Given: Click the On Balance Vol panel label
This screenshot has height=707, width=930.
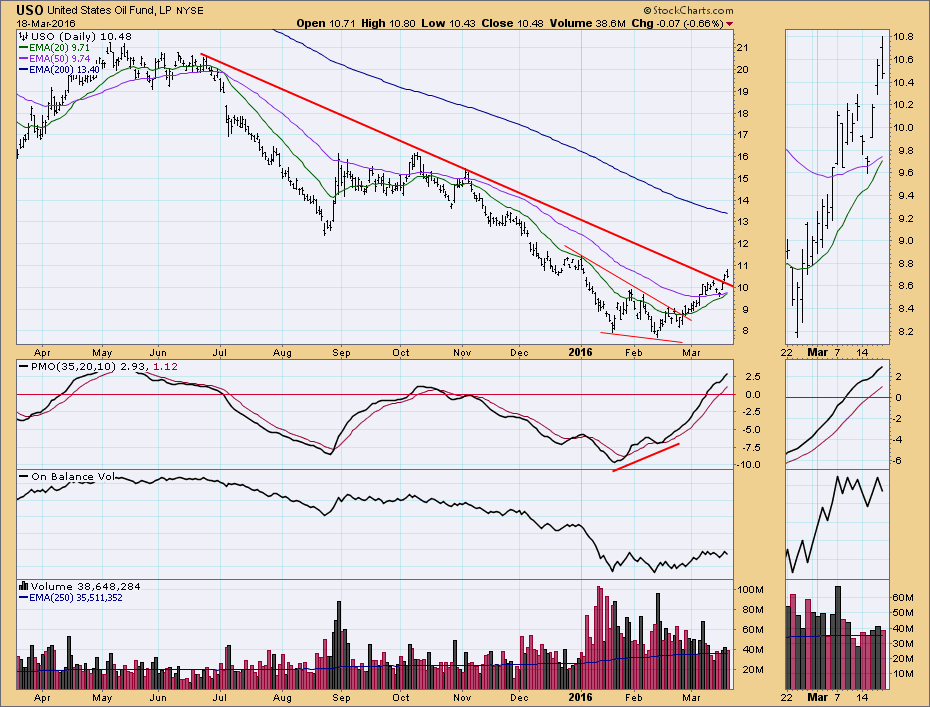Looking at the screenshot, I should pyautogui.click(x=74, y=476).
